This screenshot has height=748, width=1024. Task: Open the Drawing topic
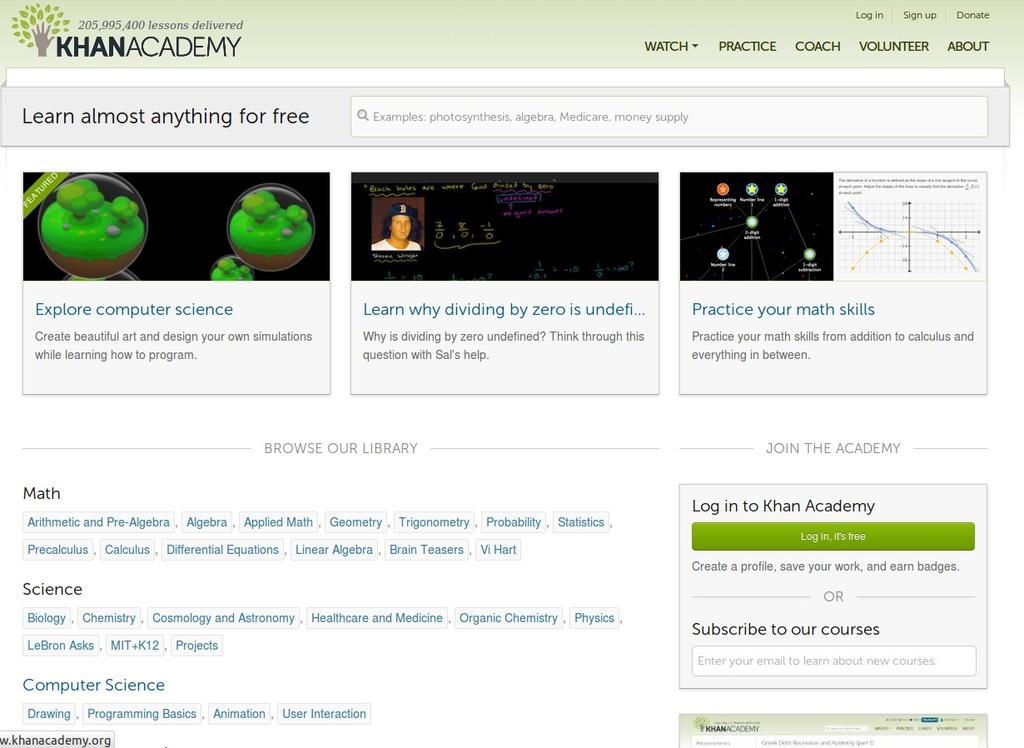(49, 713)
